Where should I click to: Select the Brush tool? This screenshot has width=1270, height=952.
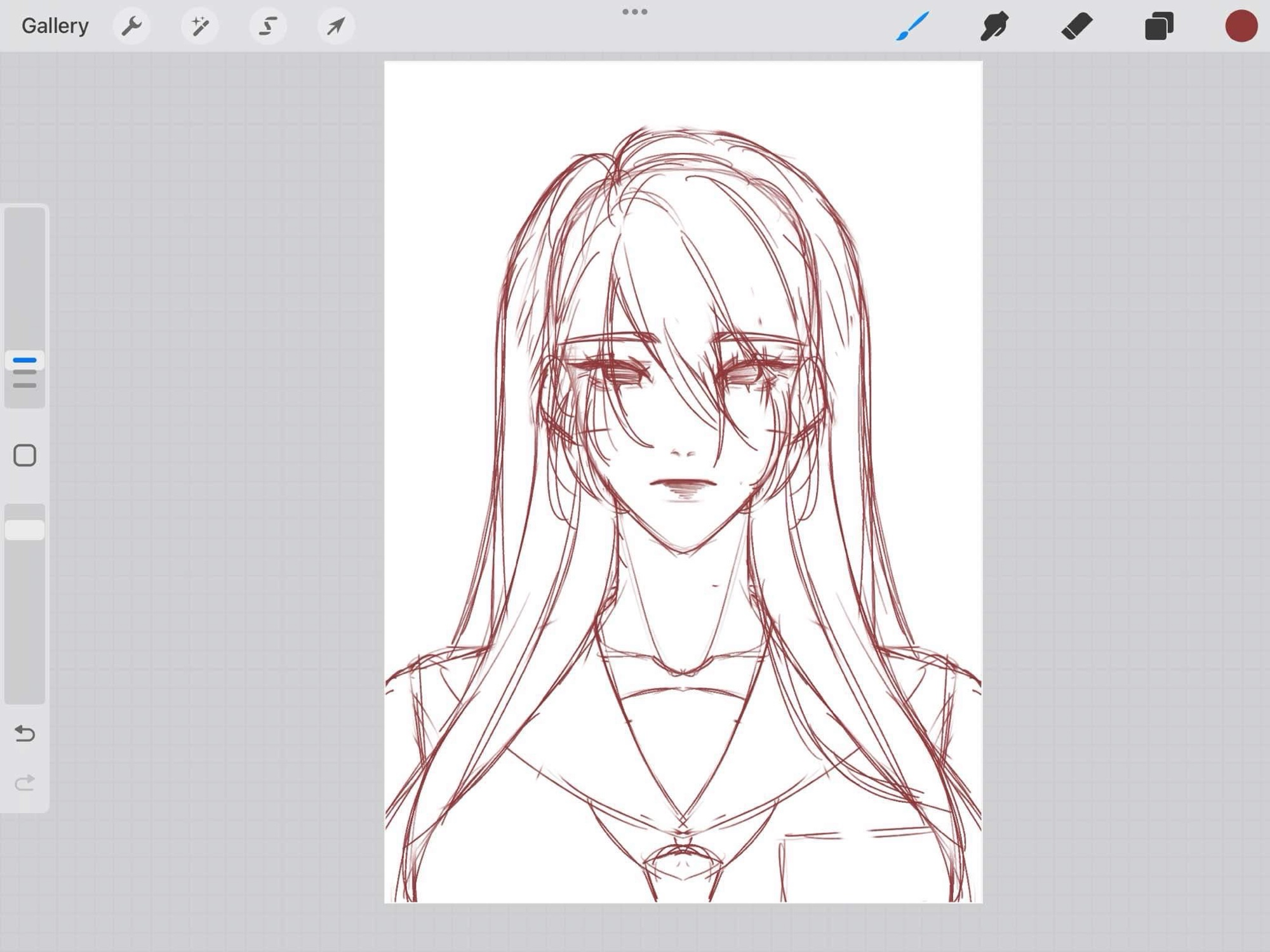(x=912, y=26)
